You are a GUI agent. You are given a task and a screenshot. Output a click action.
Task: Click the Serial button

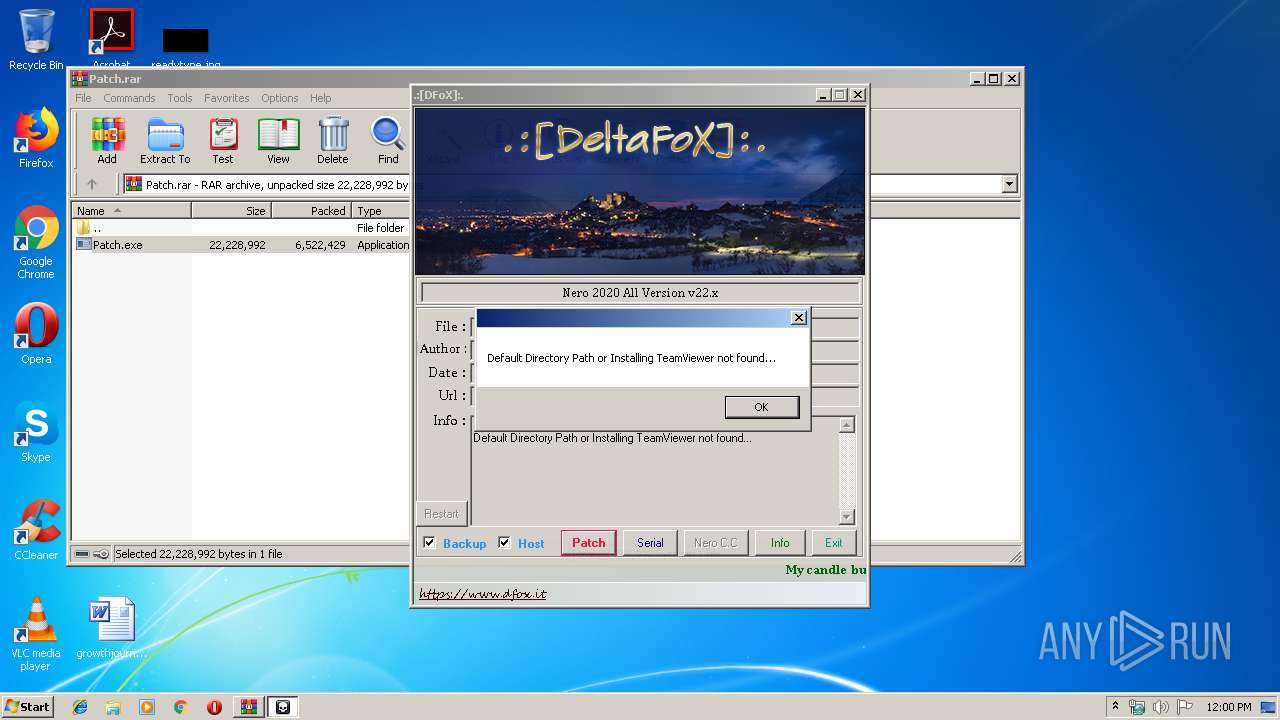(x=650, y=543)
